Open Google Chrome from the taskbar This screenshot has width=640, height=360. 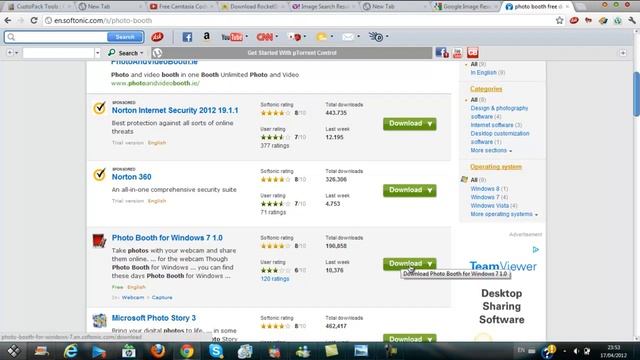pos(187,351)
